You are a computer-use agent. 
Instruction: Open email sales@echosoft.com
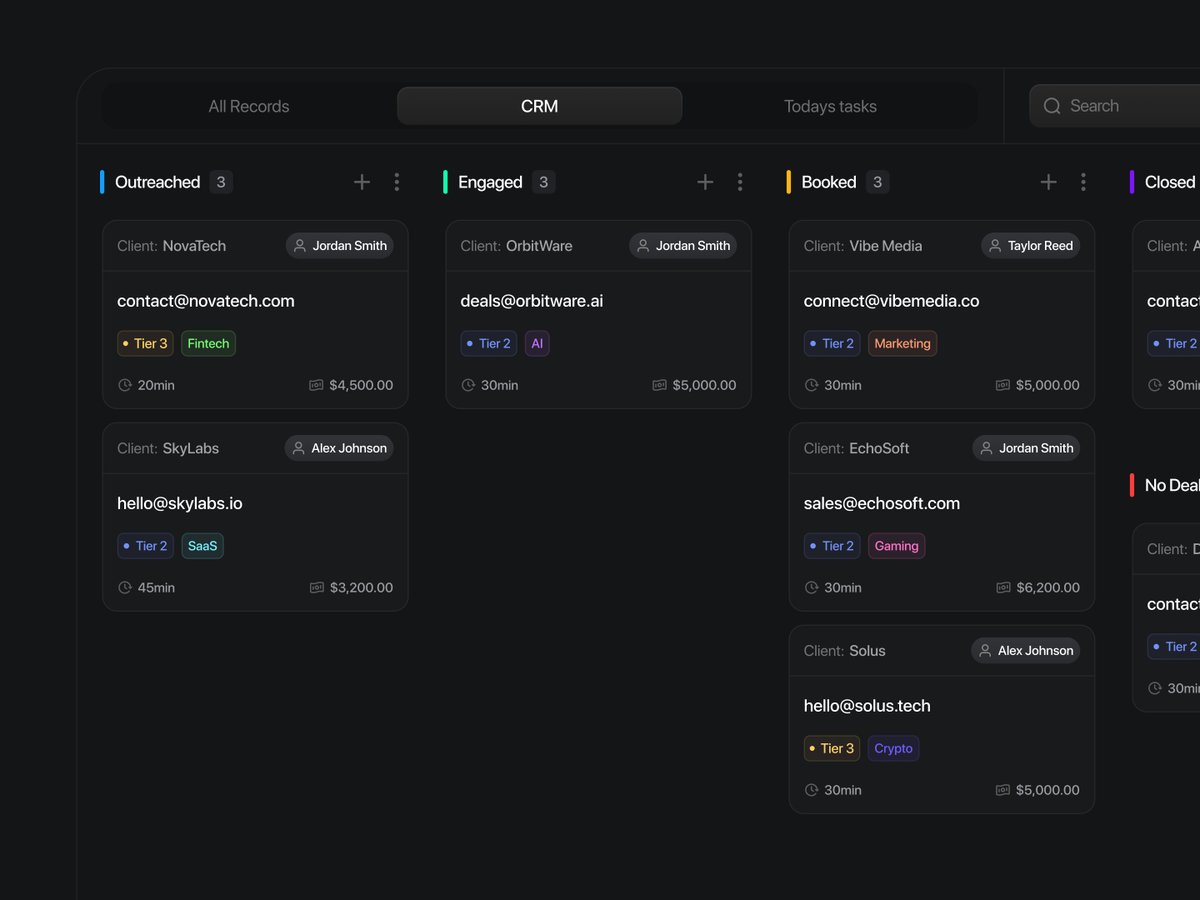point(882,503)
